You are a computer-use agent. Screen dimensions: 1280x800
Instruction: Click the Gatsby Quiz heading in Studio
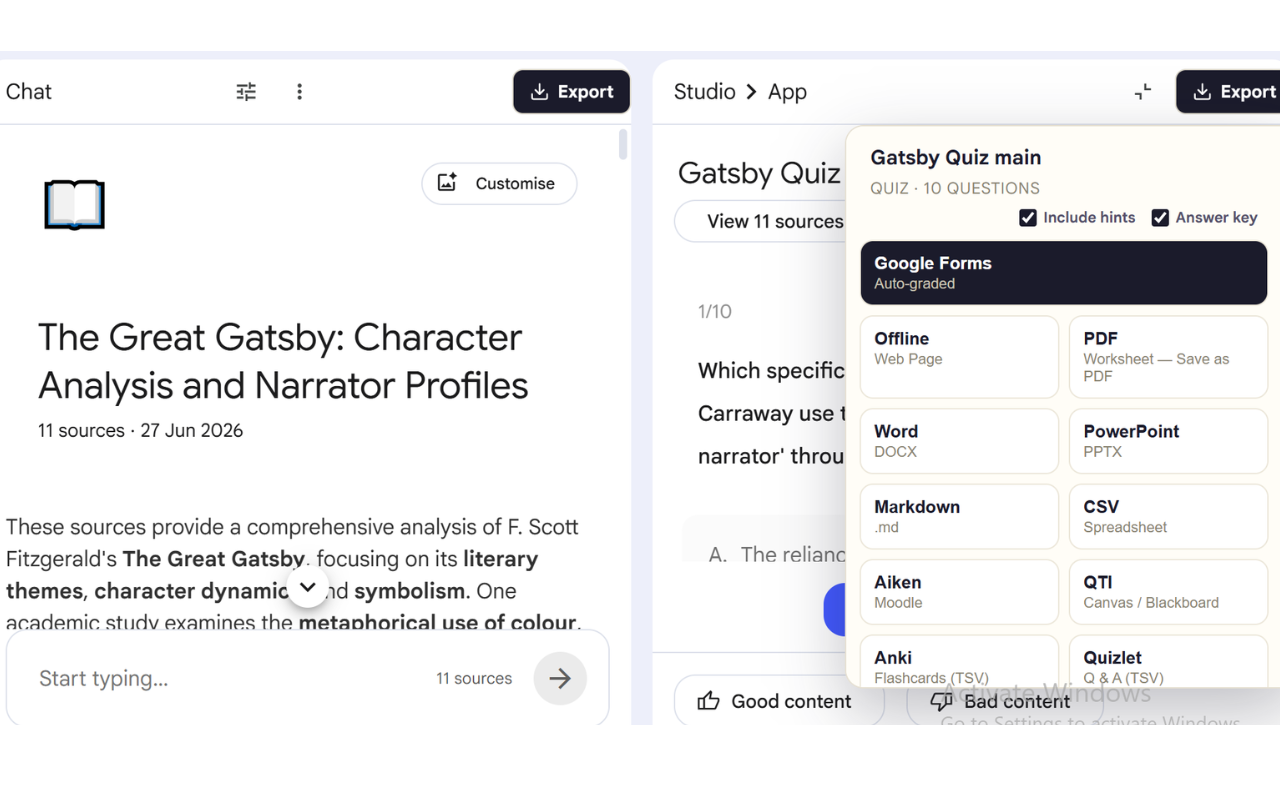pos(759,173)
